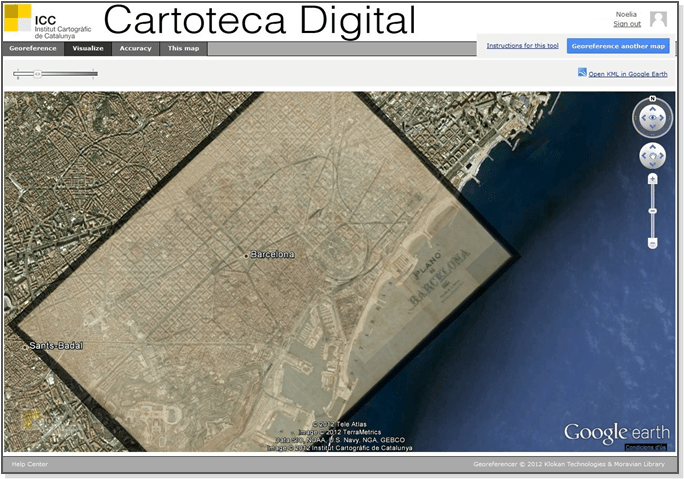Look right using the look-around arrow
This screenshot has width=684, height=479.
[664, 119]
